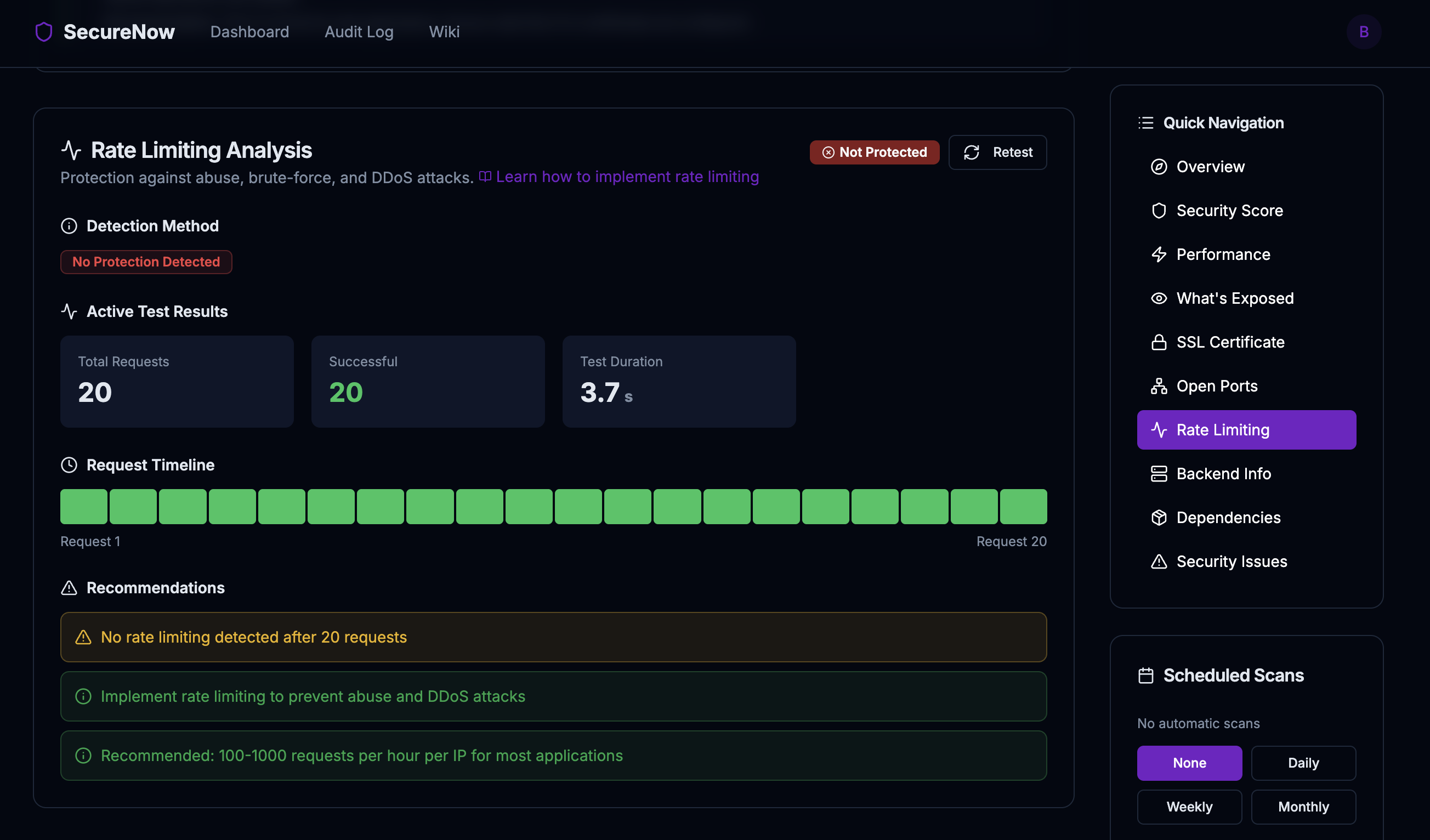Click the Quick Navigation list icon
The image size is (1430, 840).
pos(1146,123)
